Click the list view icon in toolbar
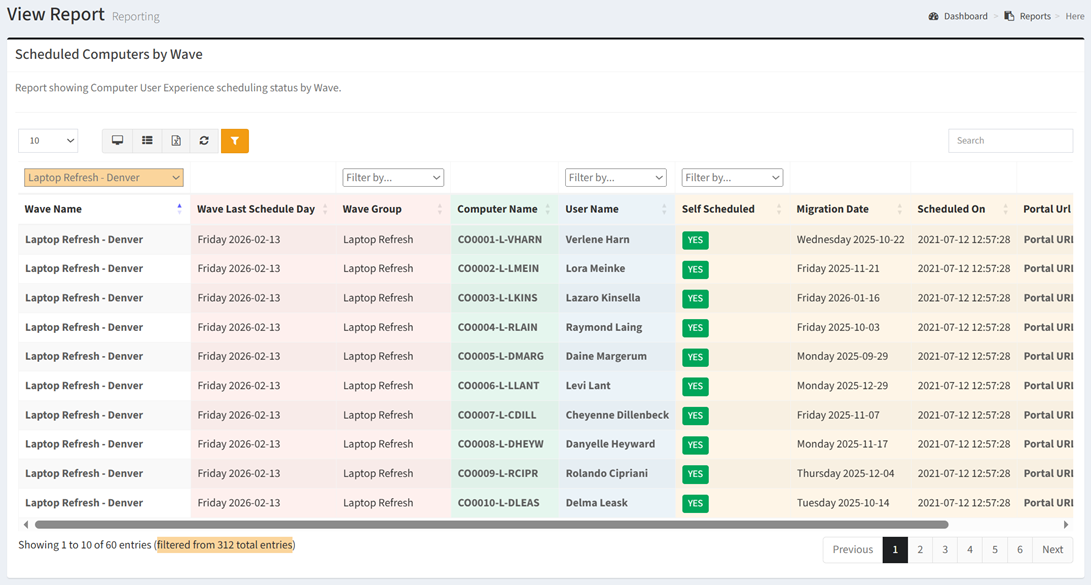 (x=147, y=141)
